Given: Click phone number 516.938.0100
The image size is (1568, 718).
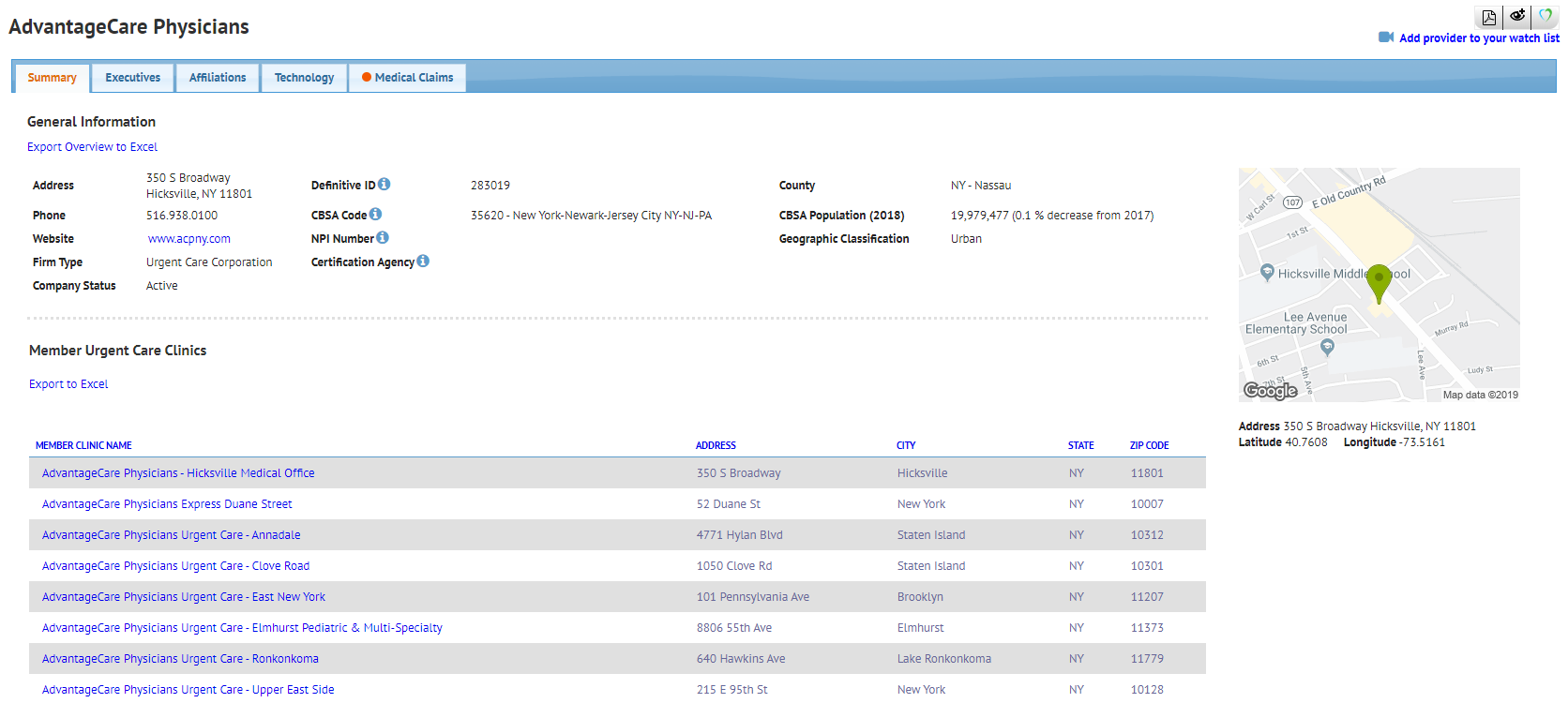Looking at the screenshot, I should [182, 216].
